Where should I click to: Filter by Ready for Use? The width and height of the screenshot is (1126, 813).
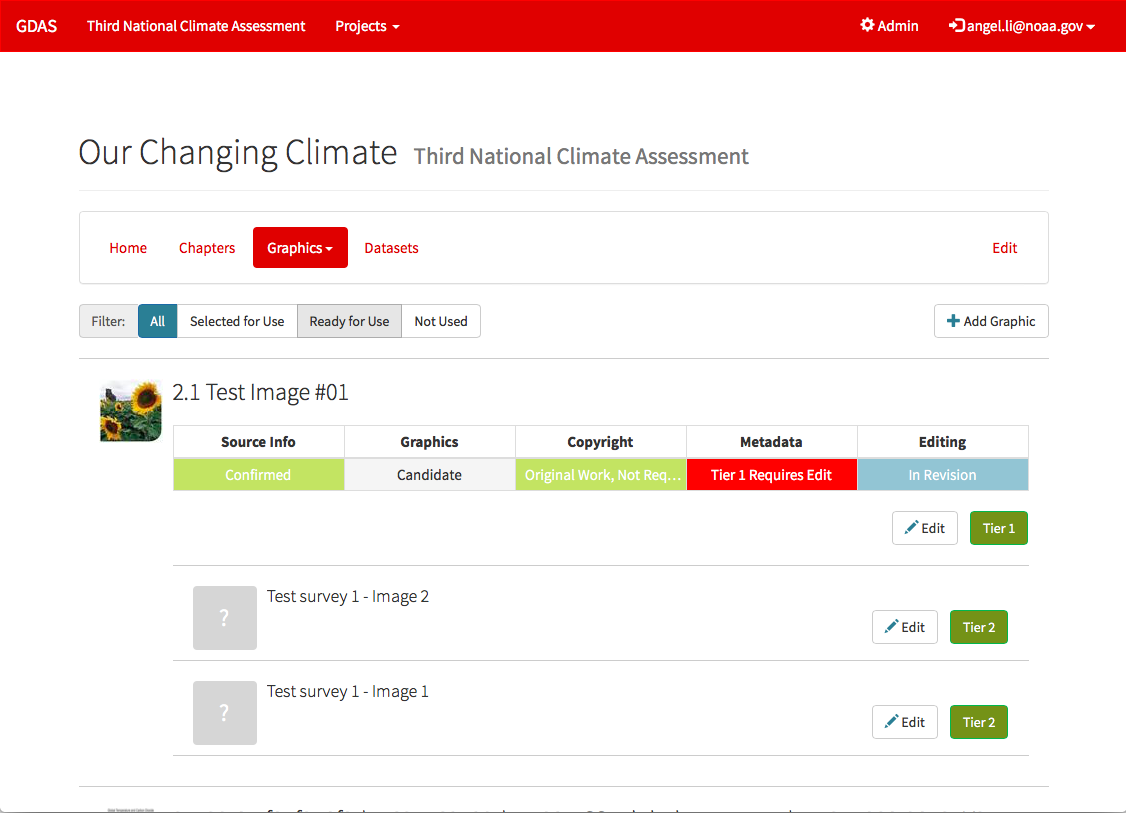pyautogui.click(x=349, y=321)
